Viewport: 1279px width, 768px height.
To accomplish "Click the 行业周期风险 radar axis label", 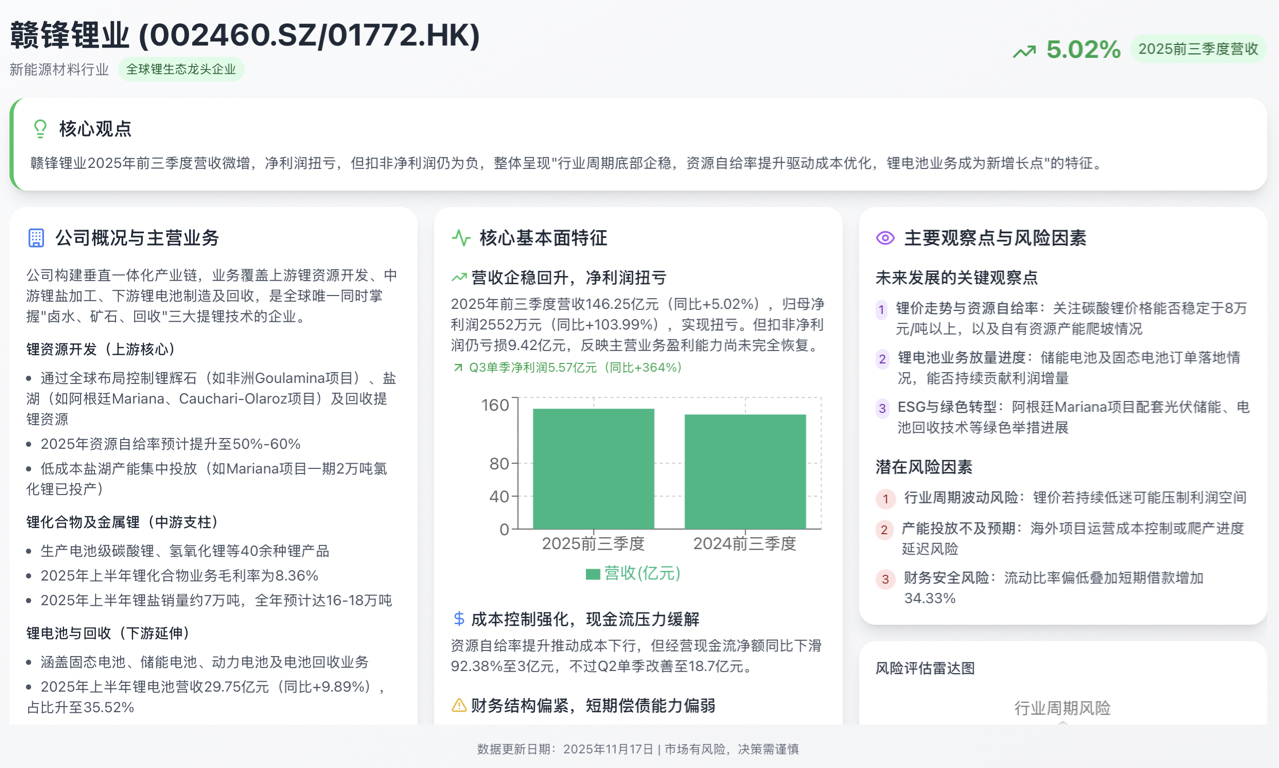I will [1062, 708].
